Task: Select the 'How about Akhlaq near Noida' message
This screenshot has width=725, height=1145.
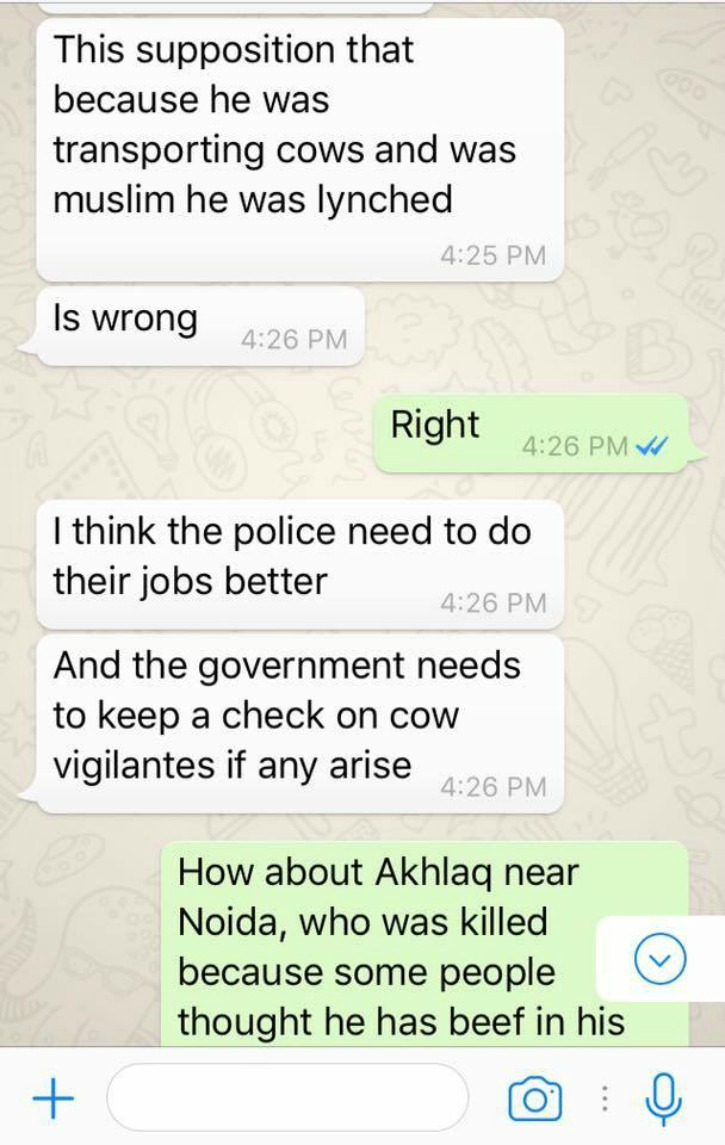Action: pos(424,943)
